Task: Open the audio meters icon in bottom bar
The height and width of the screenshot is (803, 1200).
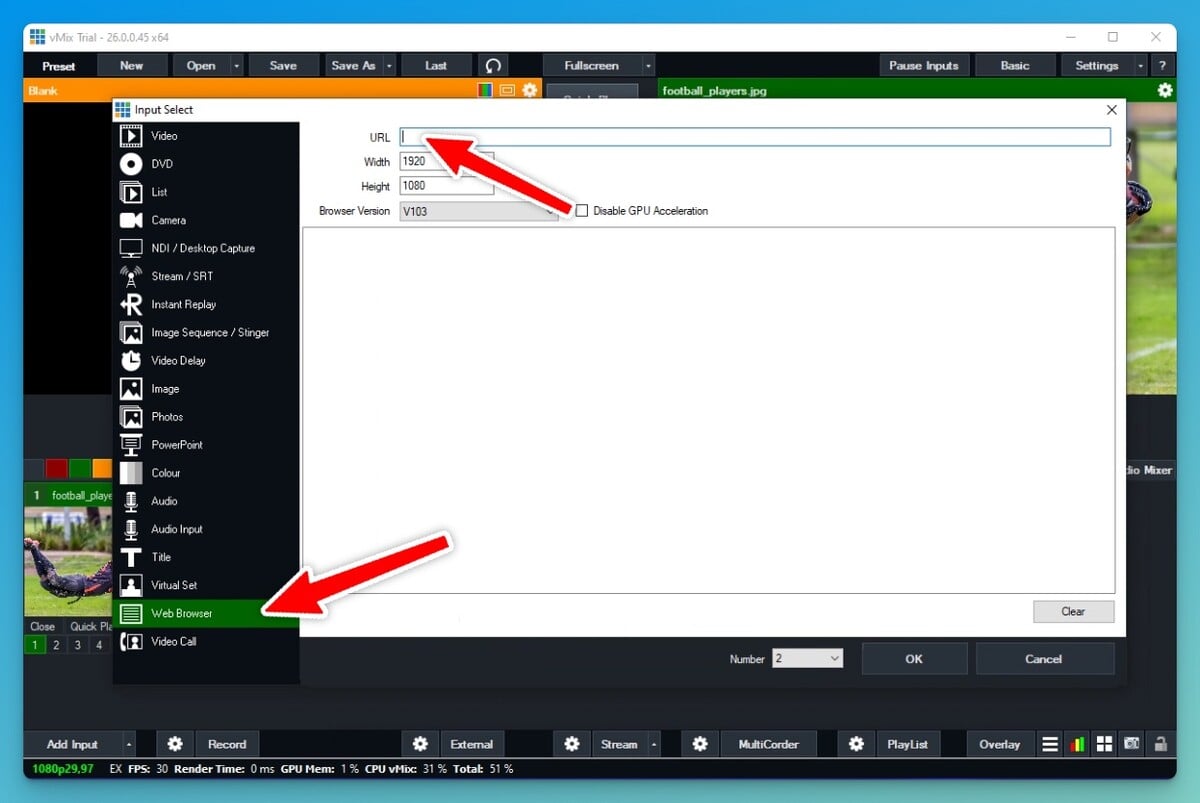Action: click(x=1077, y=744)
